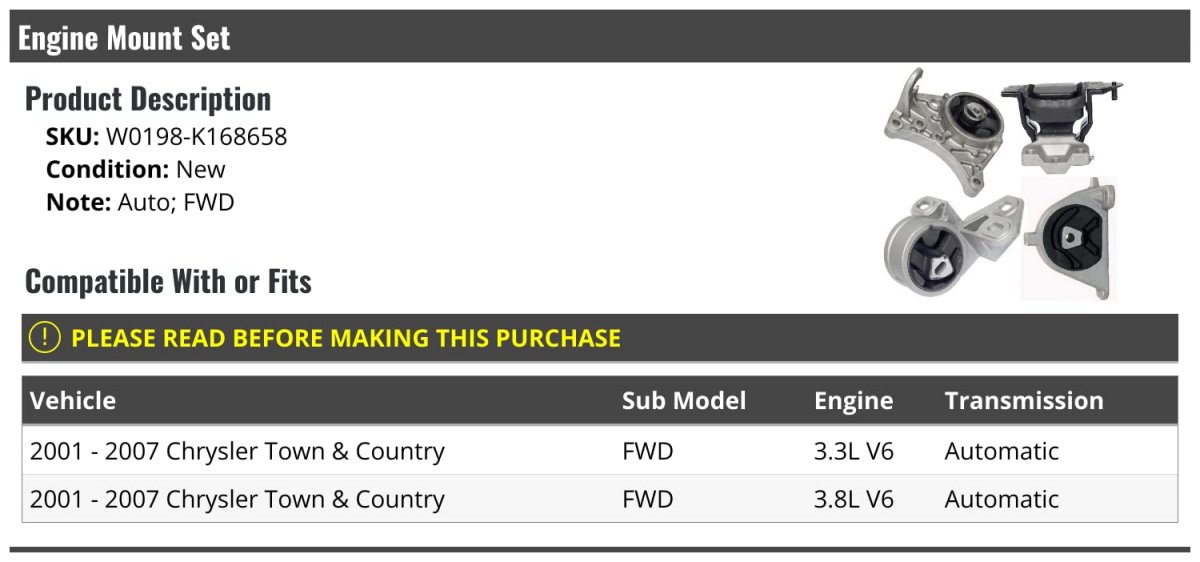
Task: Click the Engine column header
Action: 853,401
